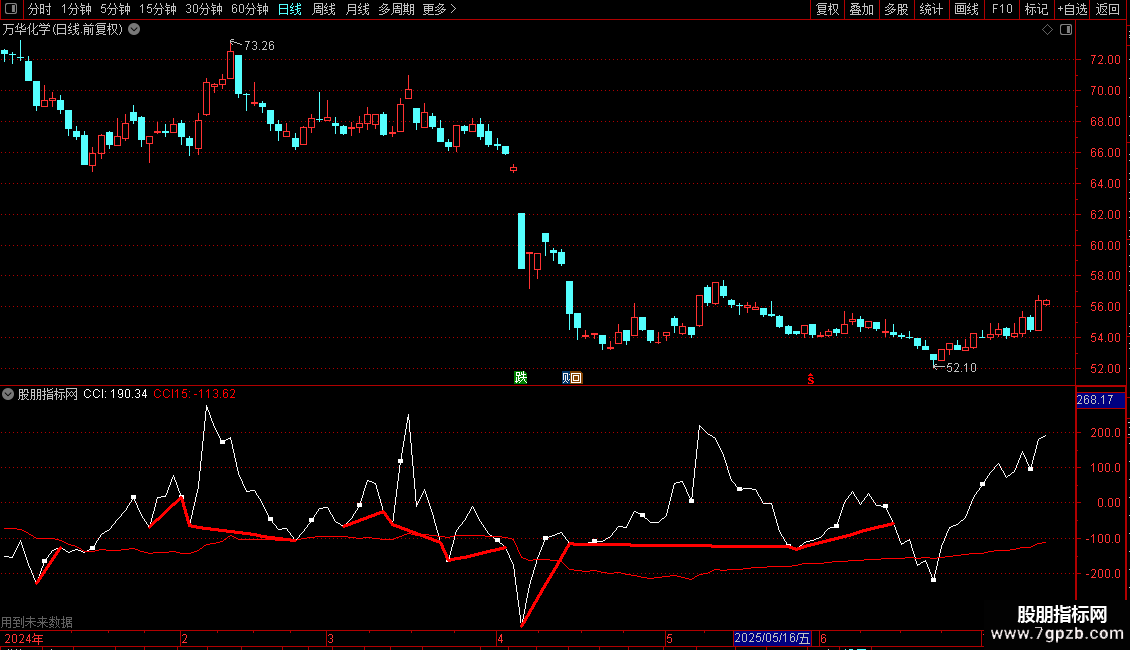The width and height of the screenshot is (1130, 650).
Task: Click the orange square marker beside 财
Action: pyautogui.click(x=576, y=378)
